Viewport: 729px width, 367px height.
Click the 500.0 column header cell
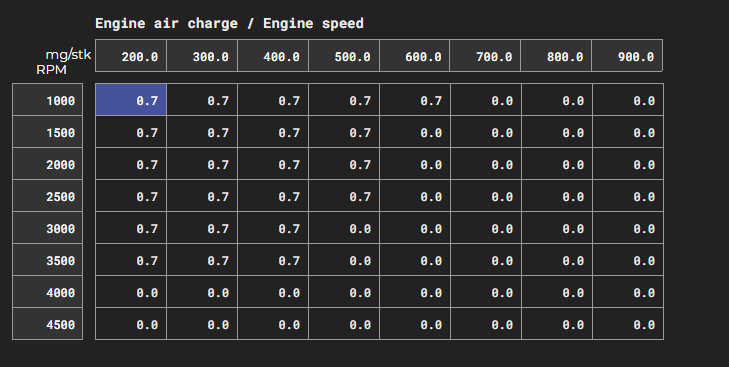point(344,56)
